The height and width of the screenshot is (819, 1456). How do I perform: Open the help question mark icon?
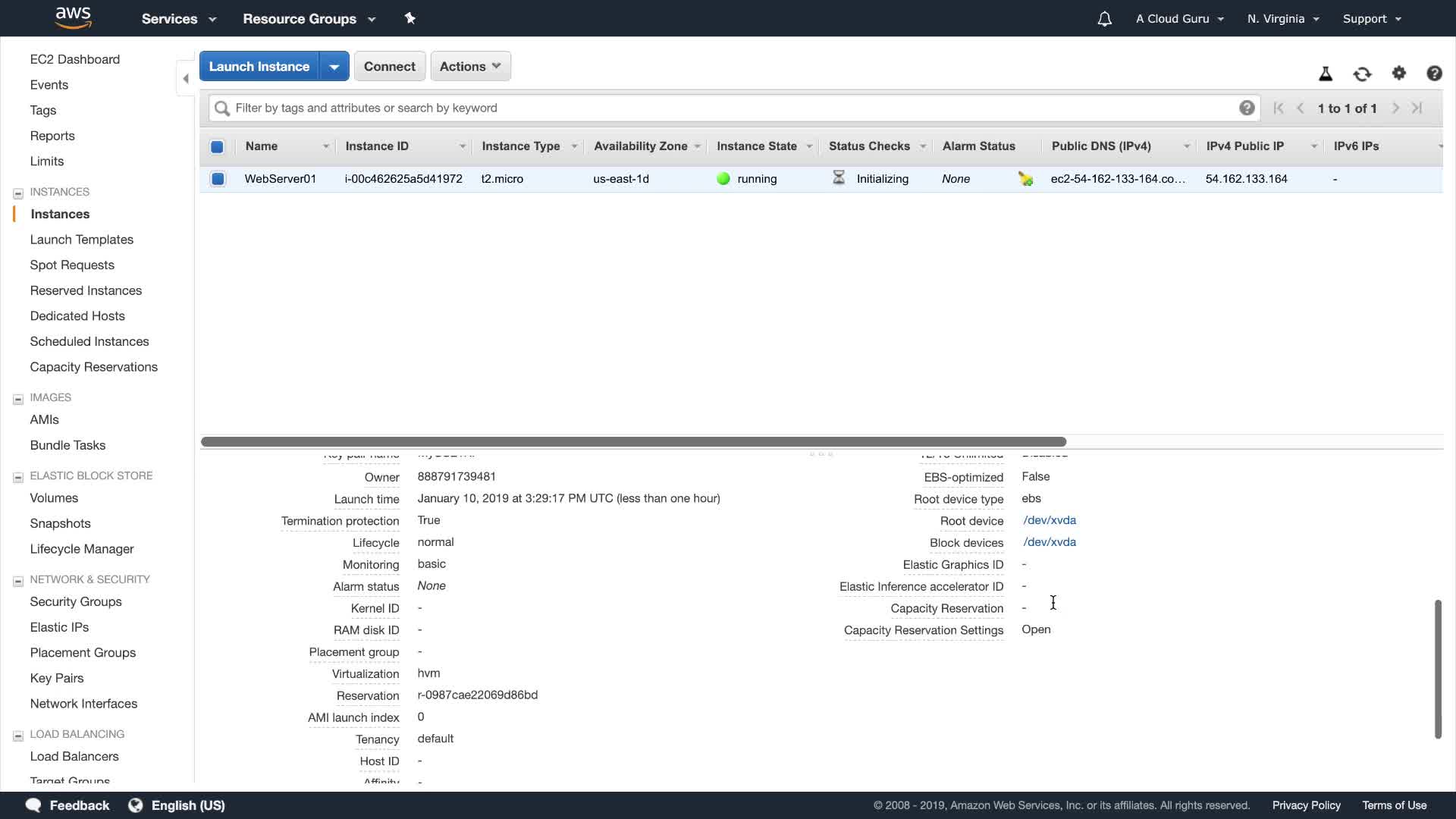click(1434, 73)
